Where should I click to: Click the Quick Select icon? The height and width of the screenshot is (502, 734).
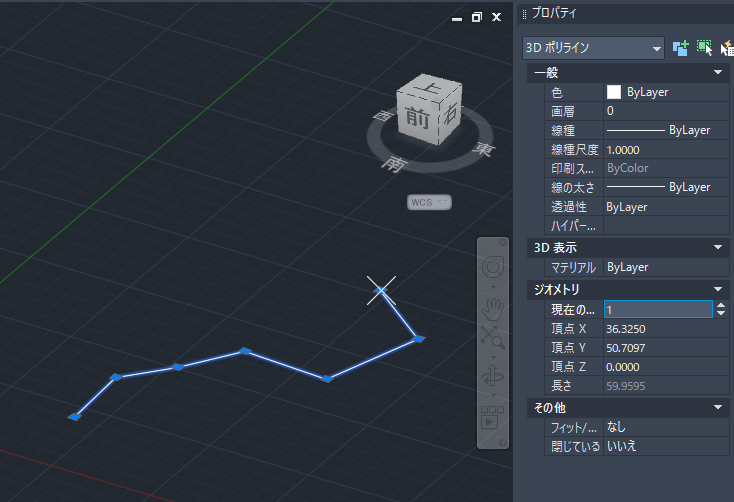729,47
